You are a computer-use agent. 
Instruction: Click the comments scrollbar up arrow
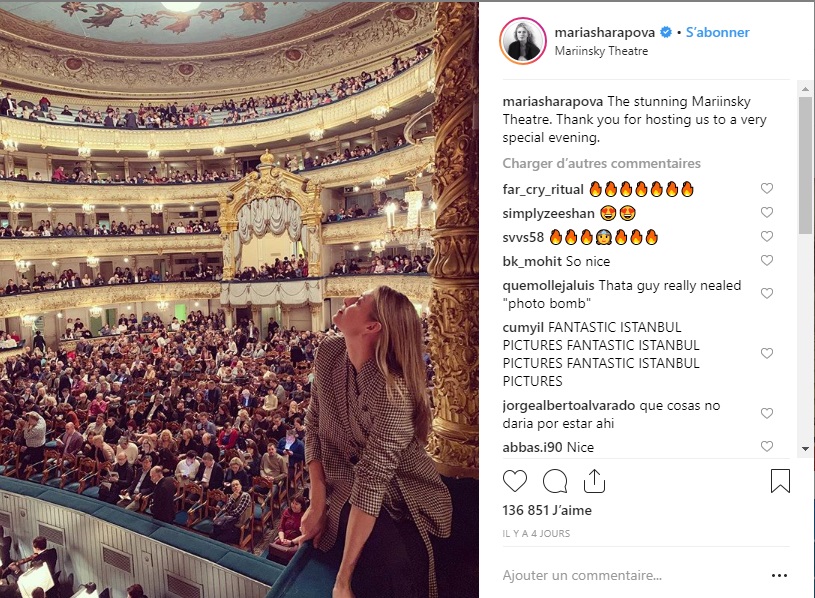click(805, 89)
